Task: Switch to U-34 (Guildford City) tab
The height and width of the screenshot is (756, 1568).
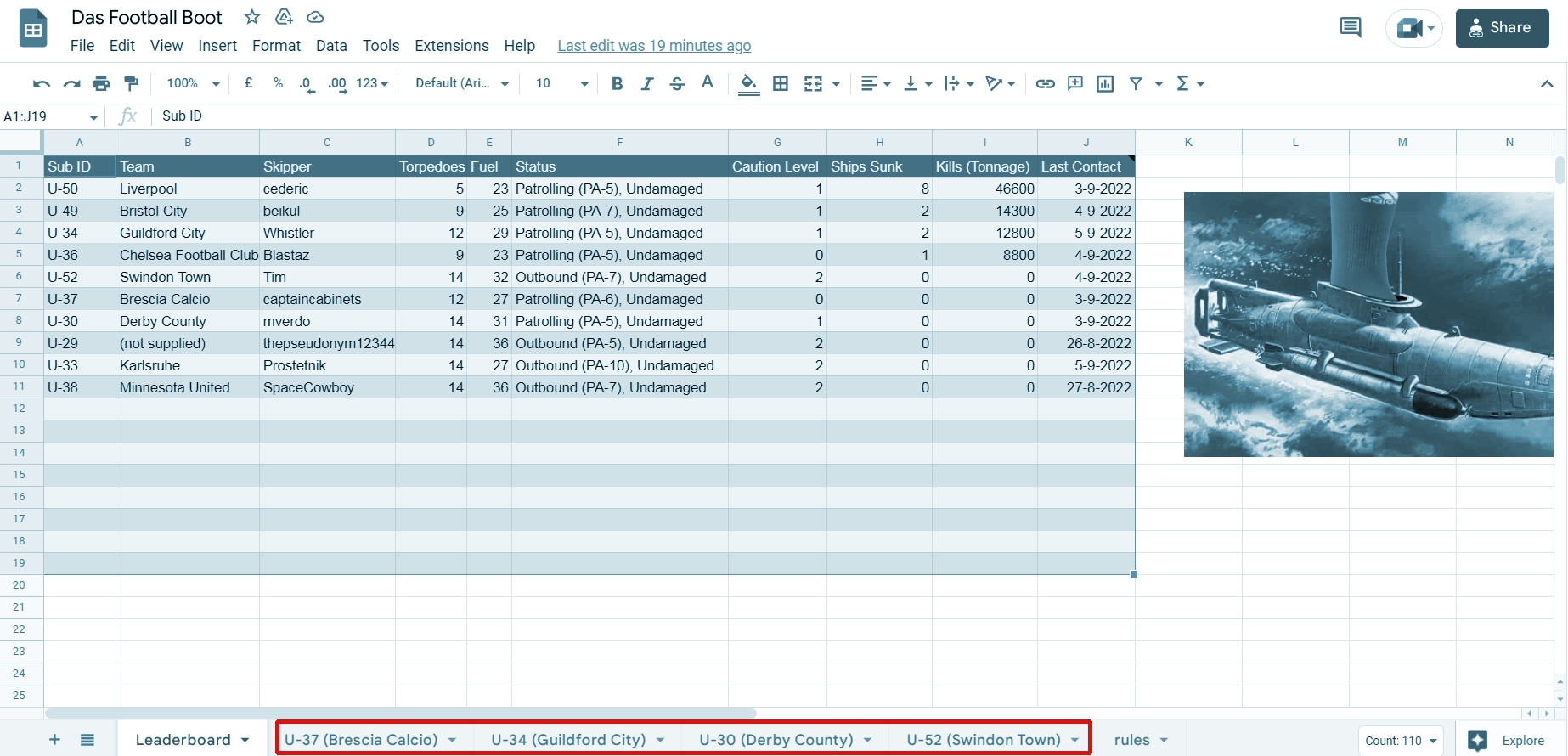Action: [x=578, y=740]
